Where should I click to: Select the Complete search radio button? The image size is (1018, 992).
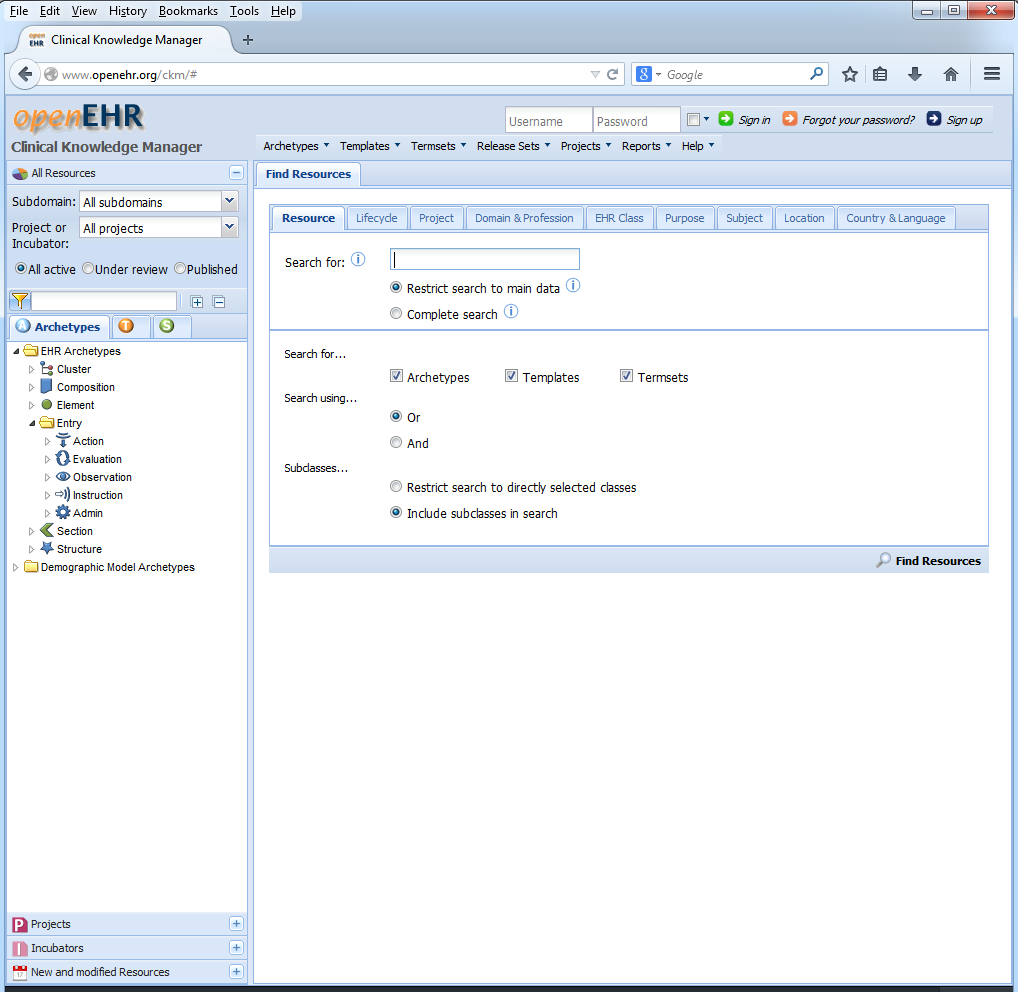click(396, 314)
